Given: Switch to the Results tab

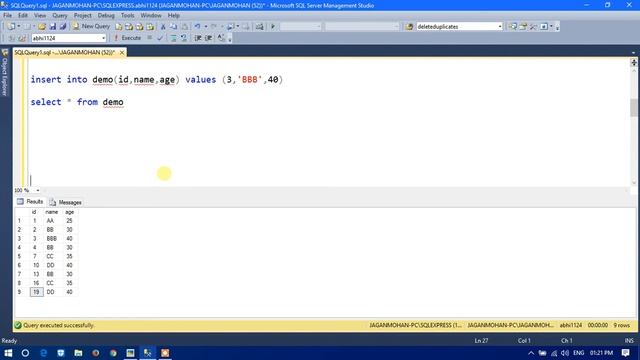Looking at the screenshot, I should (x=30, y=202).
